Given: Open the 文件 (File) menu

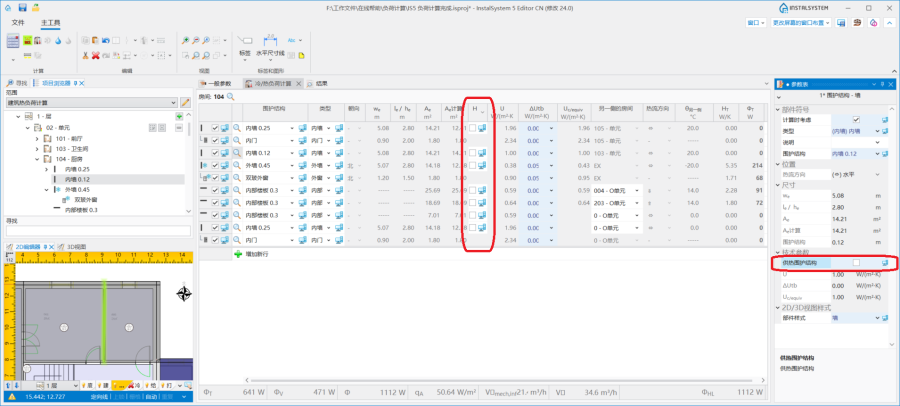Looking at the screenshot, I should [x=17, y=21].
